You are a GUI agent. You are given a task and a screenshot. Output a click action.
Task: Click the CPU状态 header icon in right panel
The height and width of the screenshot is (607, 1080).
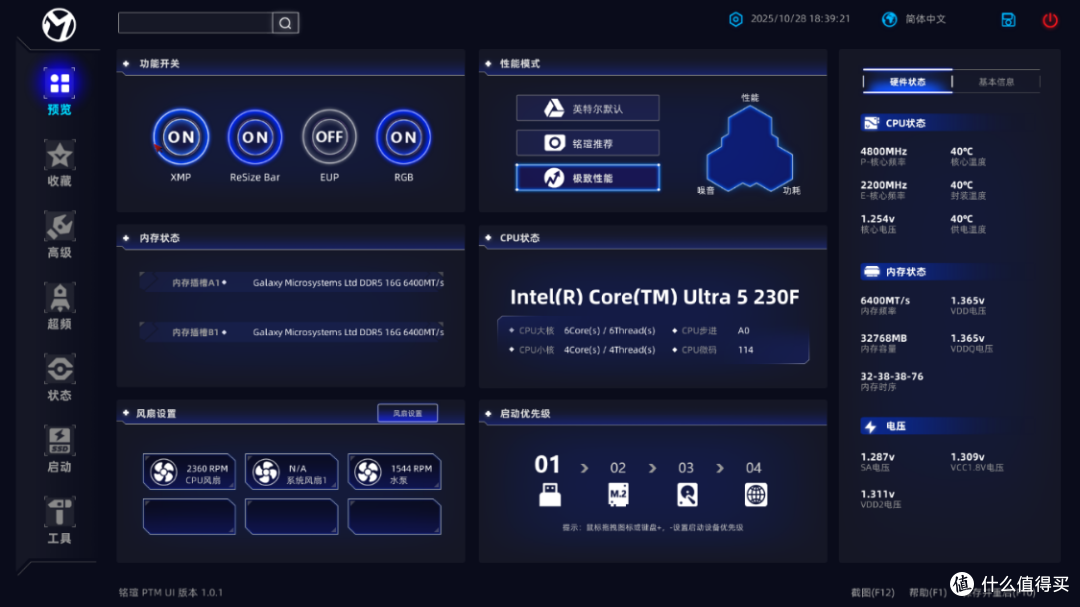(871, 123)
